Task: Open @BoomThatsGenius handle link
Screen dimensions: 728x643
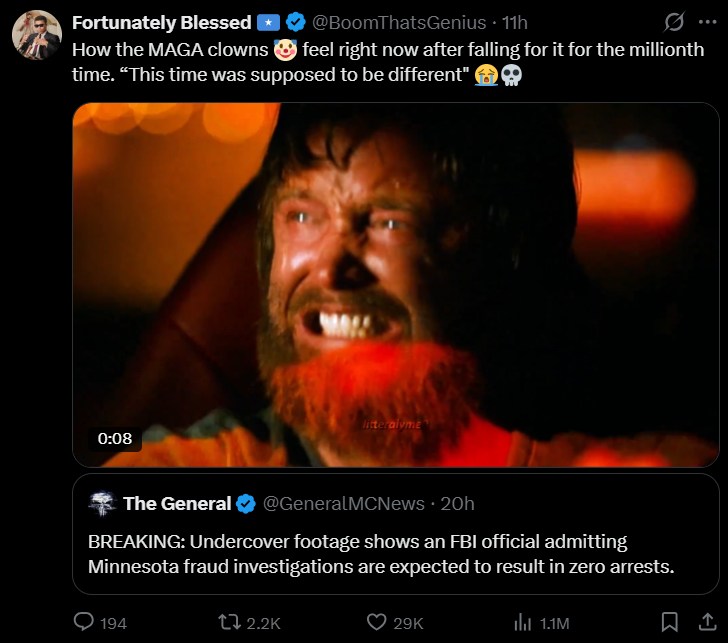Action: 399,22
